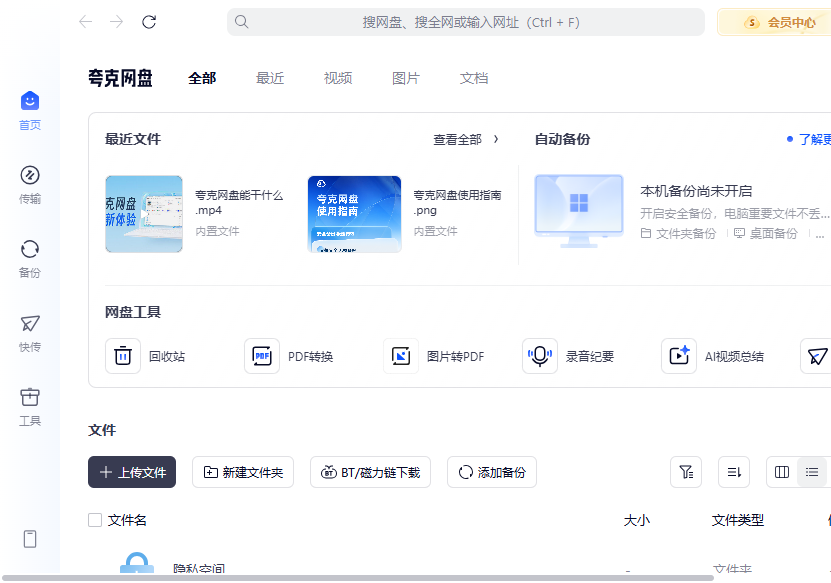Open the sort order icon

click(x=734, y=472)
